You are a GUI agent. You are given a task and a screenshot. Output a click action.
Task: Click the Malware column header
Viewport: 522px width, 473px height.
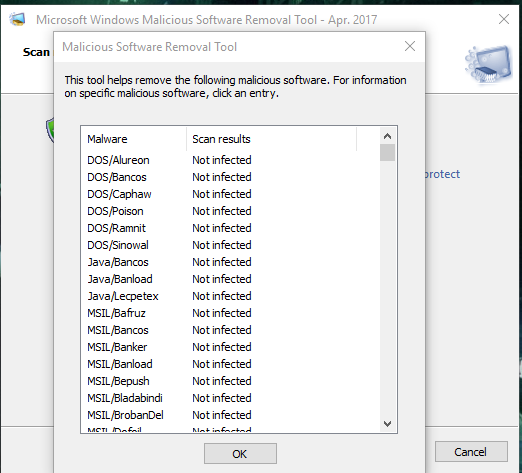(134, 139)
